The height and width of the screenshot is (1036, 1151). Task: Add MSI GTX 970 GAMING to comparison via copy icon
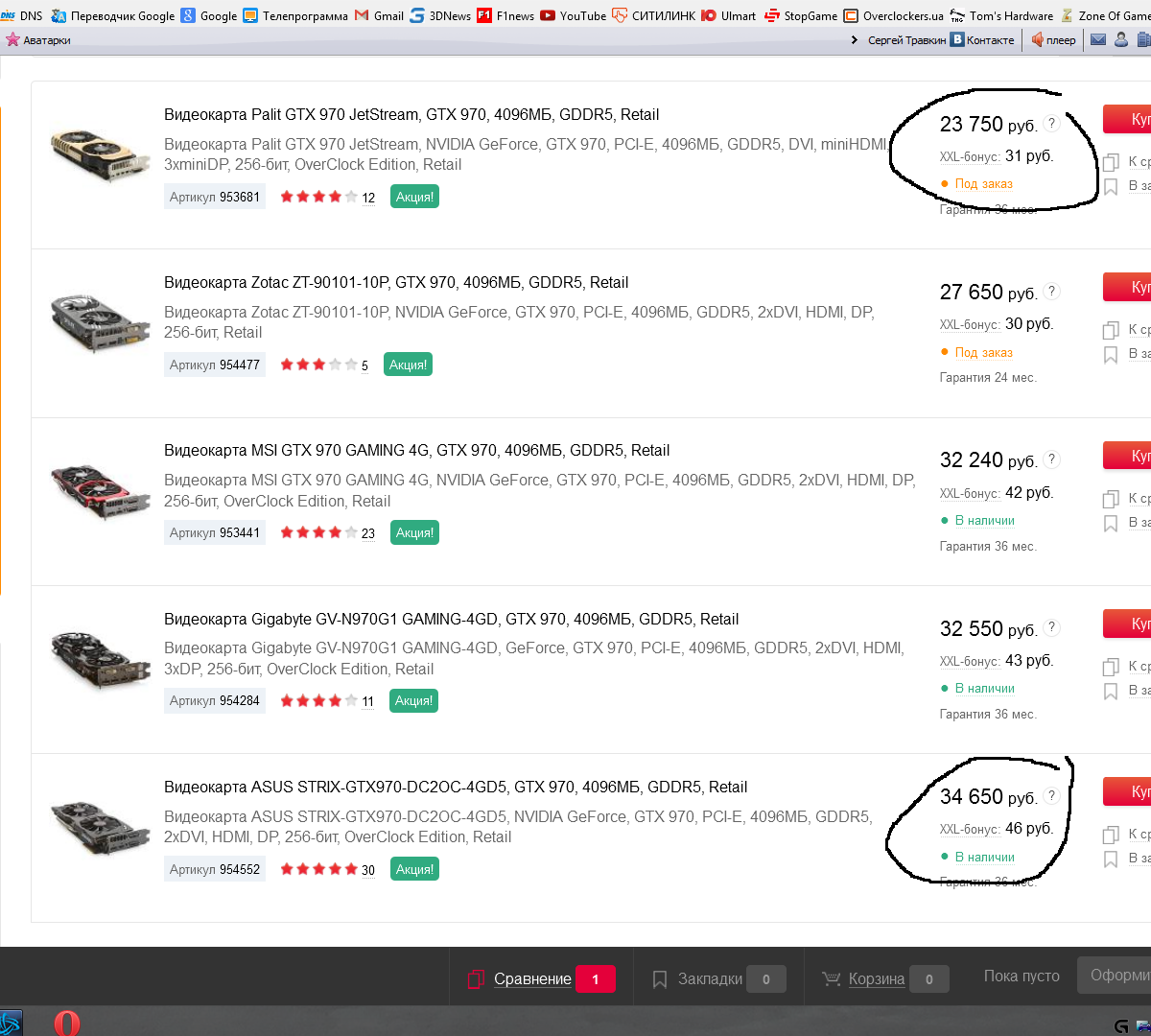pyautogui.click(x=1111, y=499)
